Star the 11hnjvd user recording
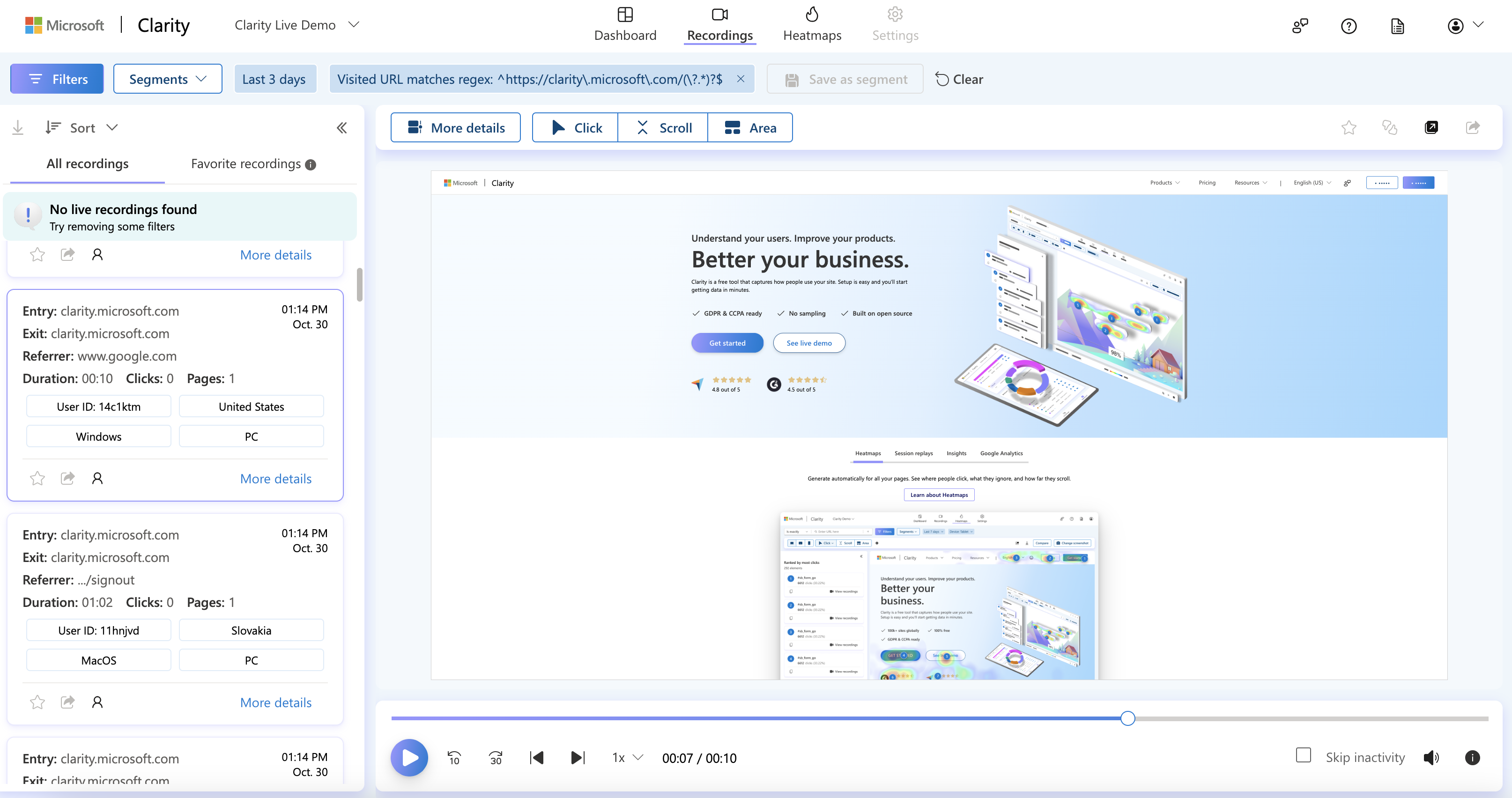 (37, 702)
